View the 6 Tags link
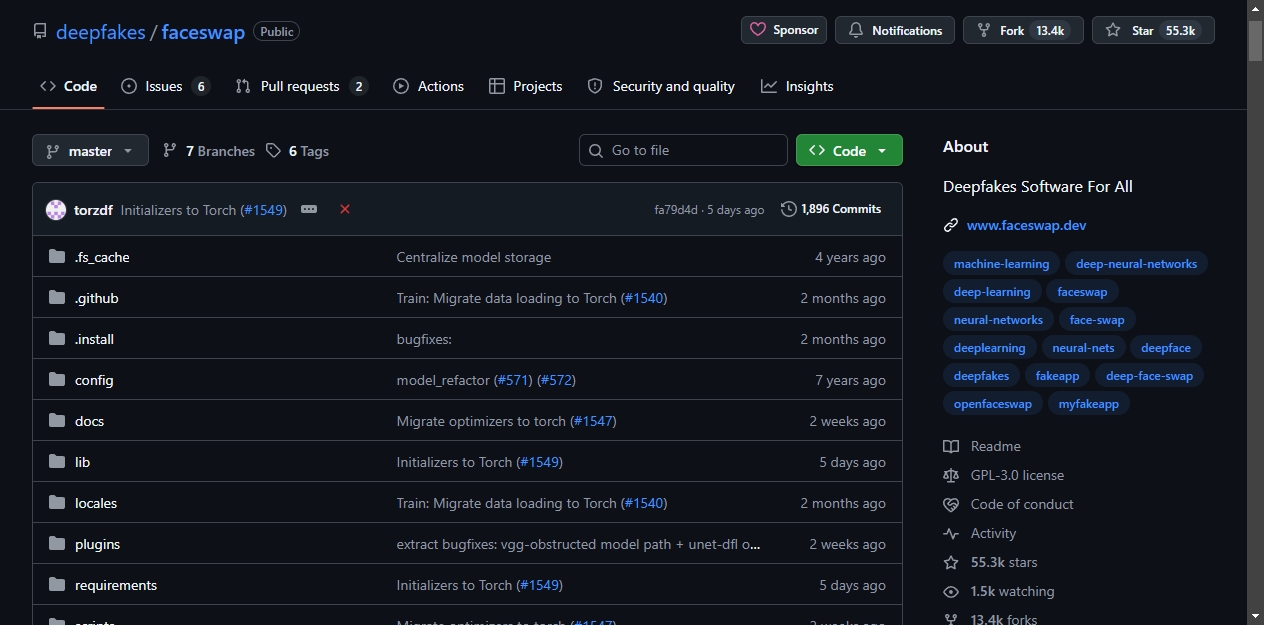1264x625 pixels. coord(297,151)
